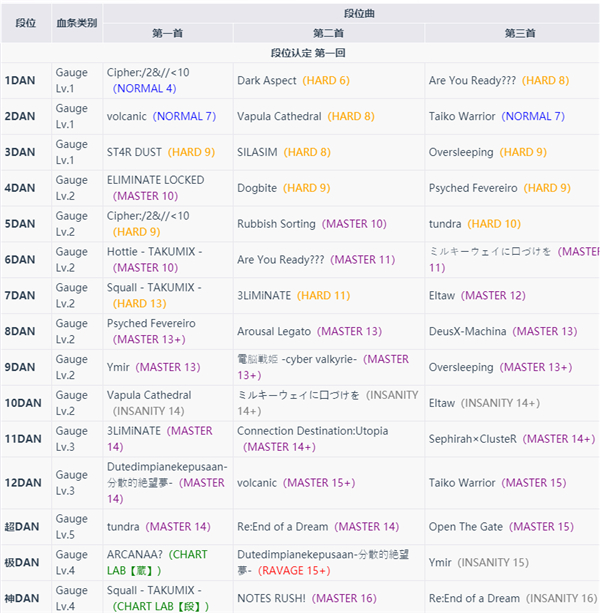Click the "ARCANAA?" song in 极DAN row

pos(135,554)
